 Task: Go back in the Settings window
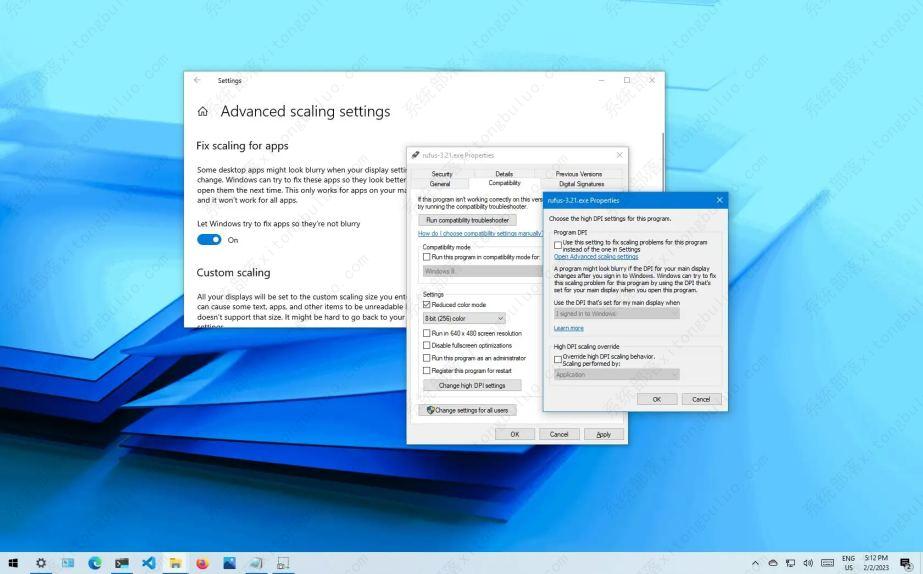tap(197, 80)
